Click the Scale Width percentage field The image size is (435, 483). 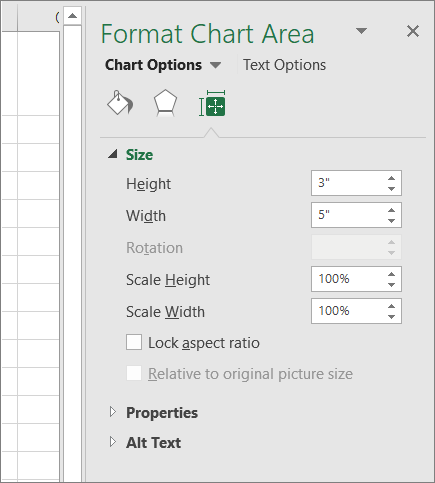coord(348,311)
